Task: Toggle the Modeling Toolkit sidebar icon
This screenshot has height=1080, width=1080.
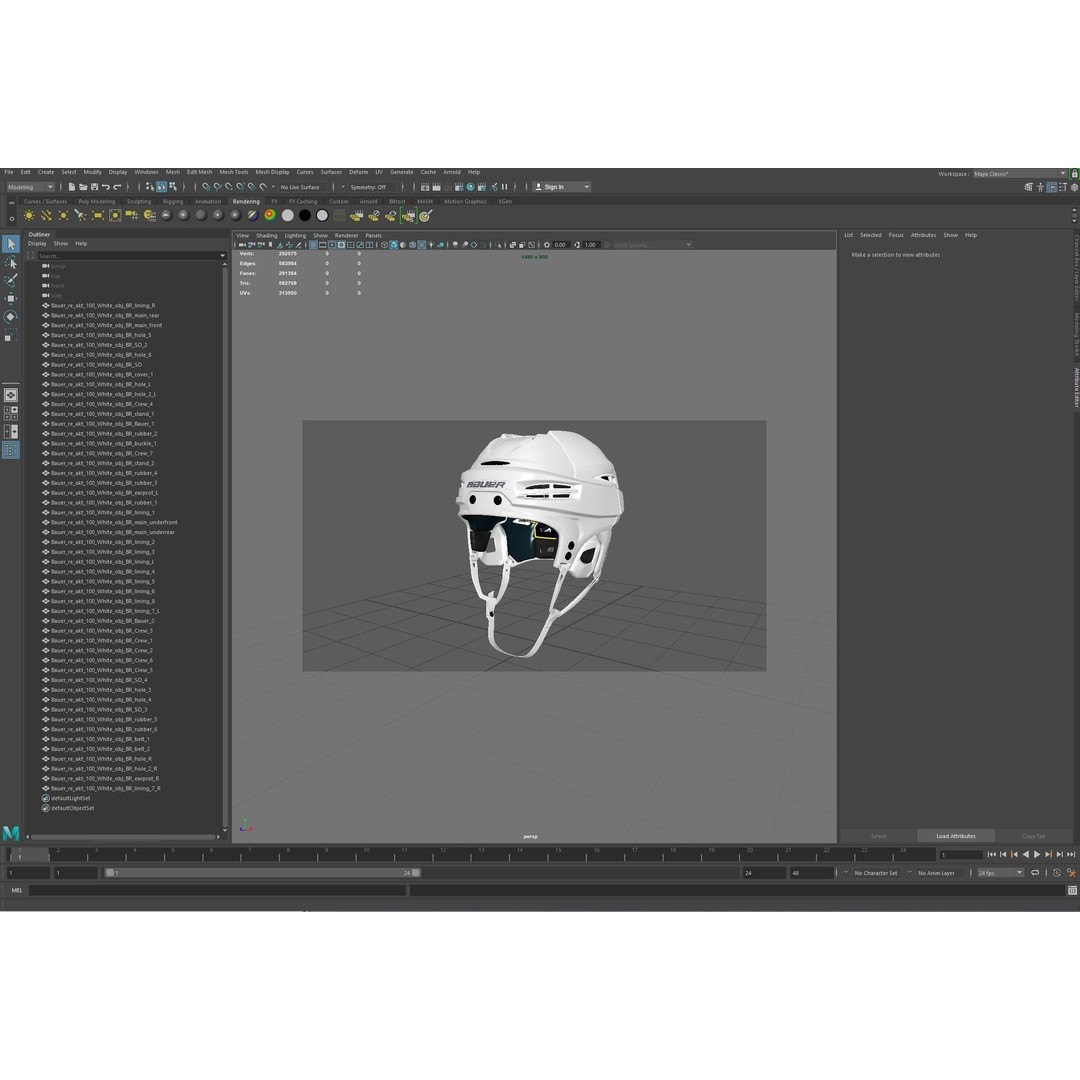Action: [1028, 187]
